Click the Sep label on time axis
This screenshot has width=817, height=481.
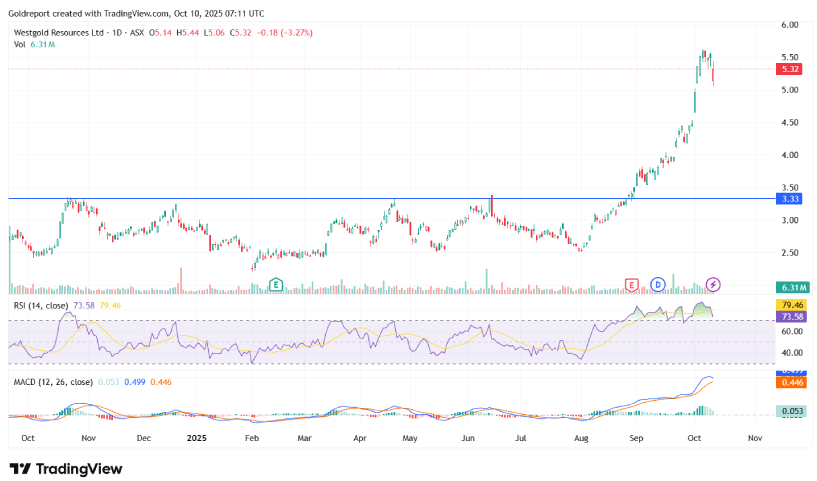point(636,438)
